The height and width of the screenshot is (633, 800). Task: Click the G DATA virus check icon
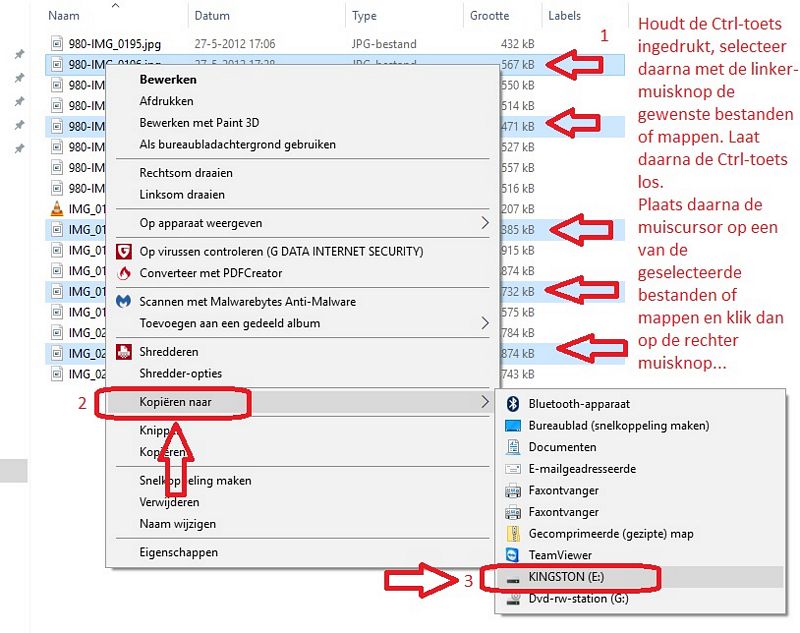[x=123, y=251]
